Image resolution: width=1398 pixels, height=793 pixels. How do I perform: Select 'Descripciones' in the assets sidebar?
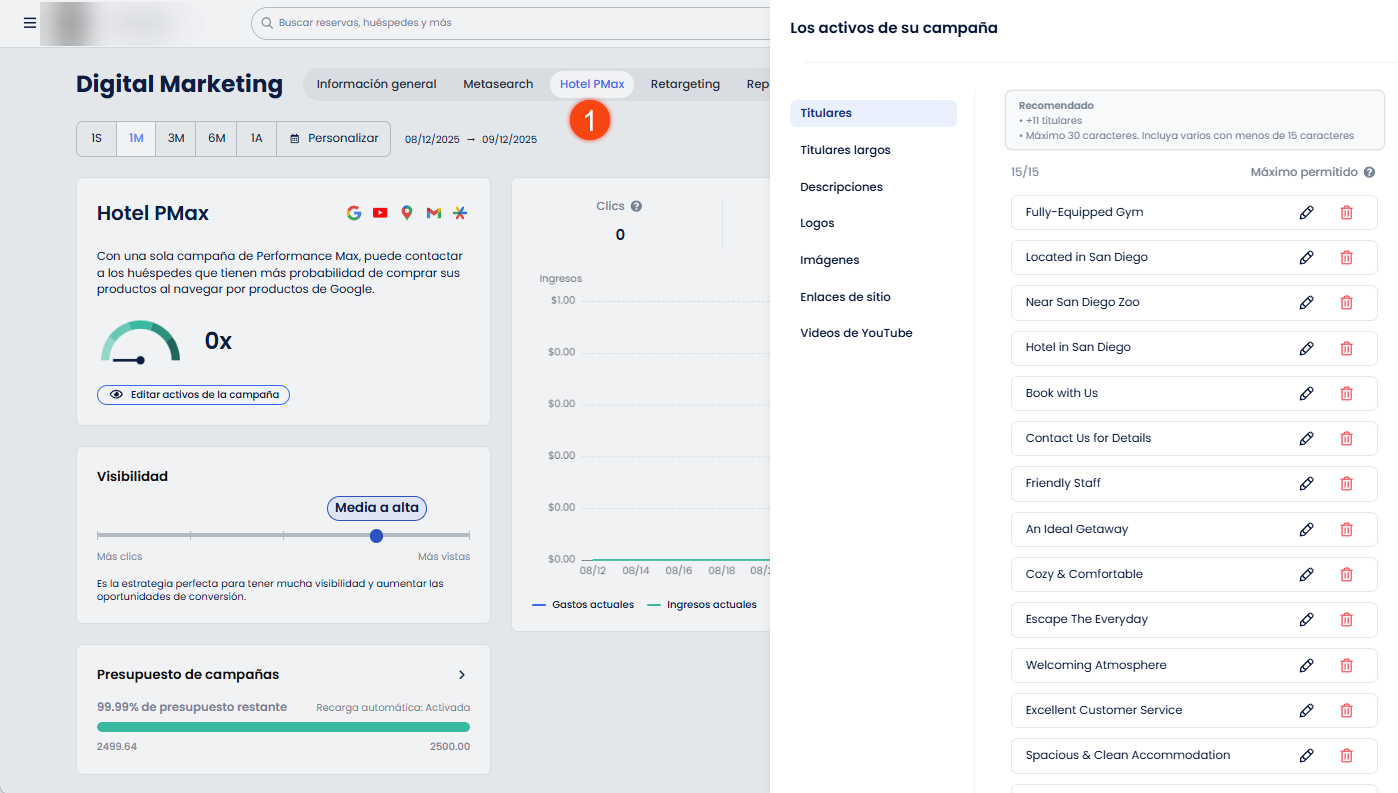pos(841,186)
